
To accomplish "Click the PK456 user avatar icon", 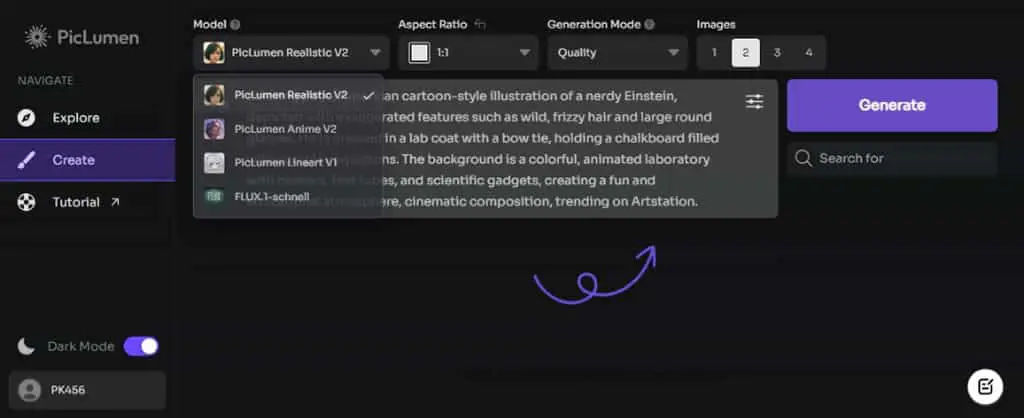I will tap(29, 391).
